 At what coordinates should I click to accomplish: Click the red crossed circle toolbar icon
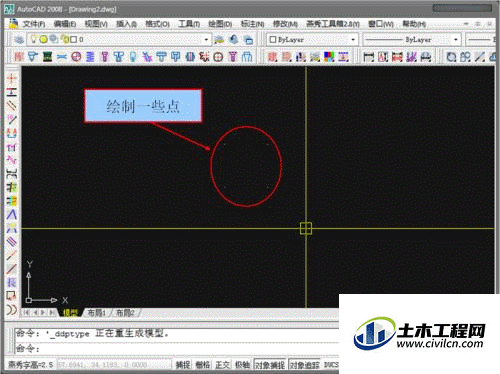76,57
